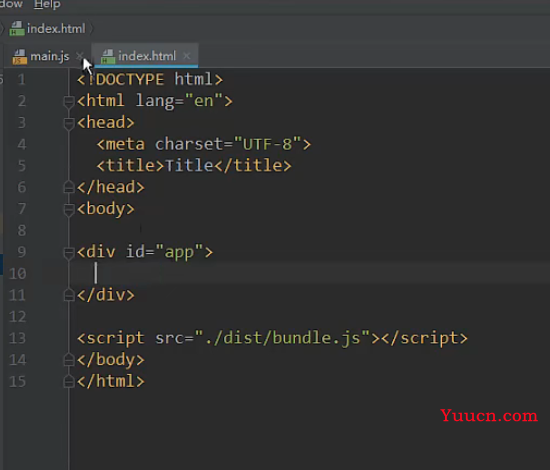This screenshot has height=470, width=550.
Task: Place cursor on empty line 8
Action: pos(309,230)
